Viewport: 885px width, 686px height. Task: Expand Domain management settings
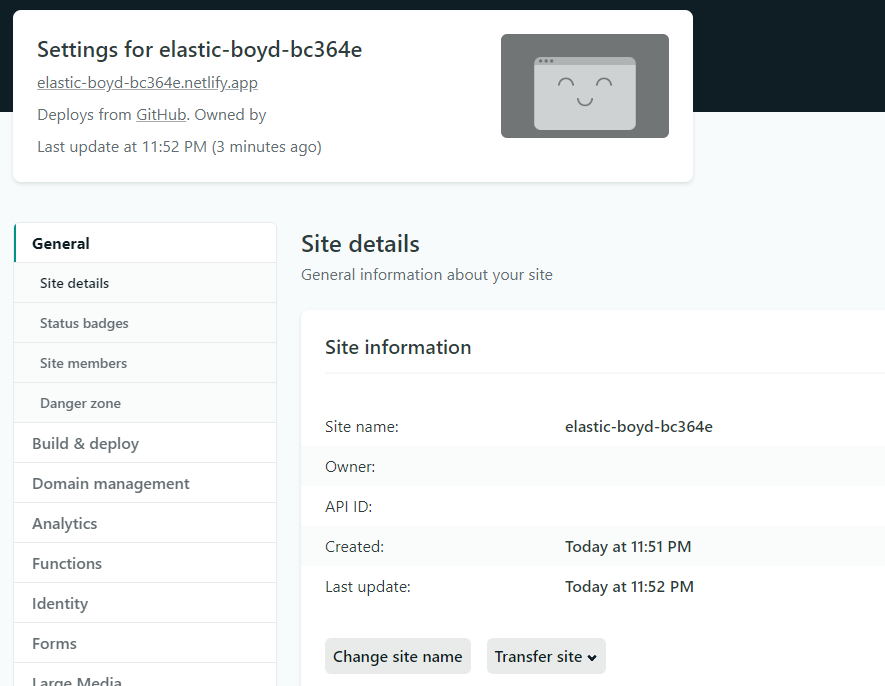110,483
